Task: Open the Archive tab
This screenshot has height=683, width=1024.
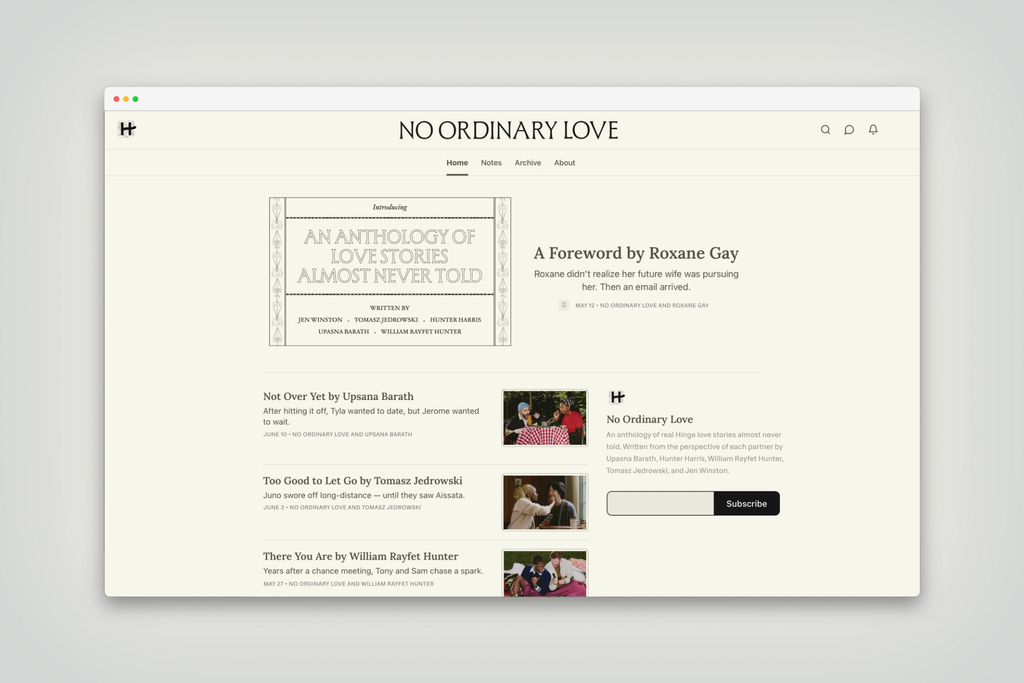Action: tap(528, 162)
